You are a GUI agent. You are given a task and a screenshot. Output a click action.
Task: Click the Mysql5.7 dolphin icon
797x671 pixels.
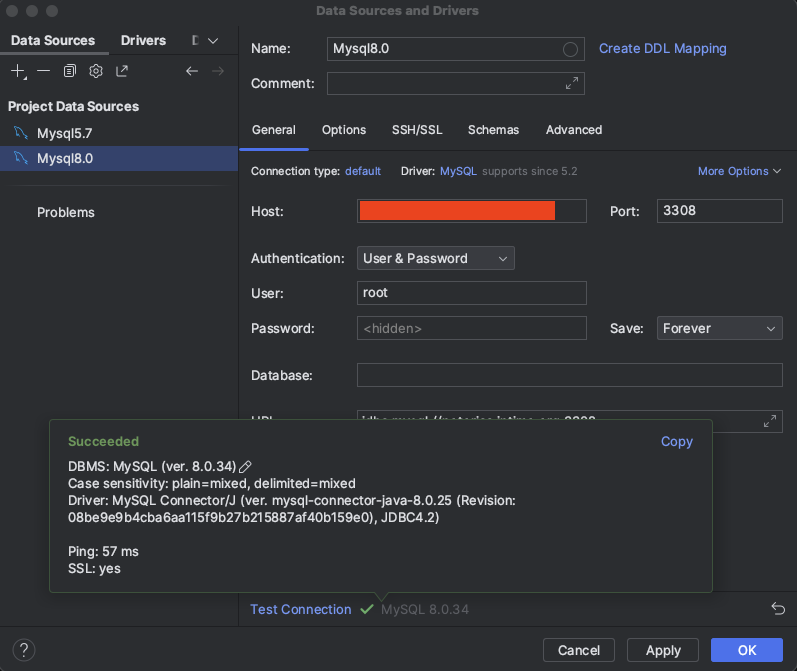(x=21, y=133)
